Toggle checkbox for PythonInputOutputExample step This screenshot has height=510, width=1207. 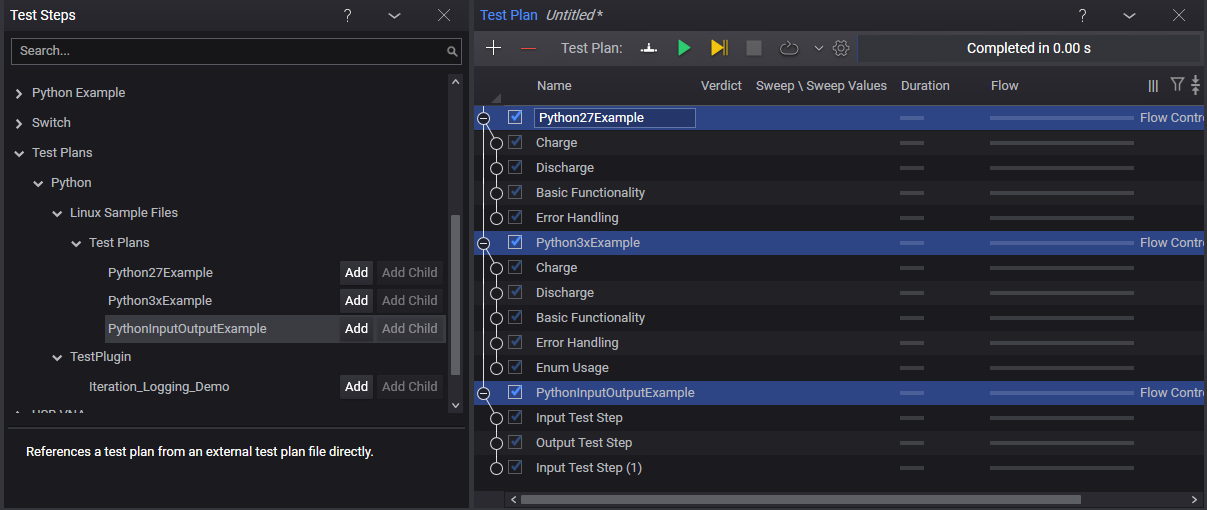coord(515,392)
